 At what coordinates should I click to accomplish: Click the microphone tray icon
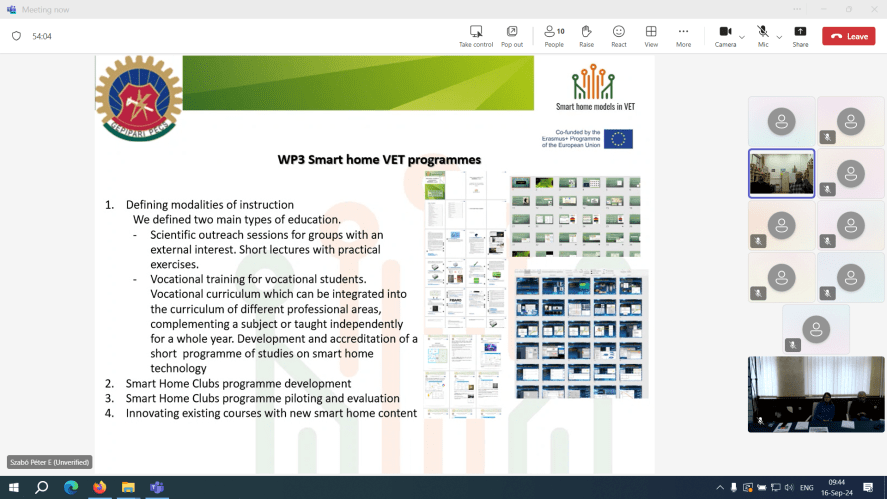tap(734, 487)
